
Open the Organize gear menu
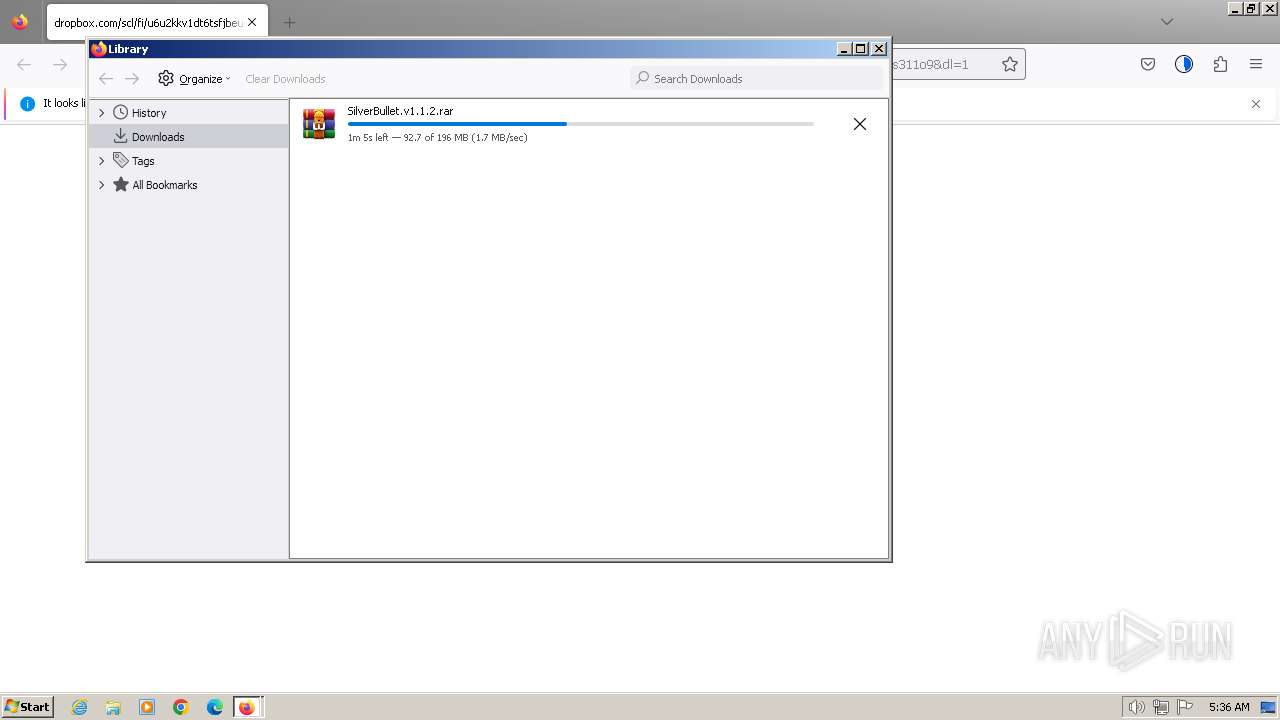[x=194, y=79]
